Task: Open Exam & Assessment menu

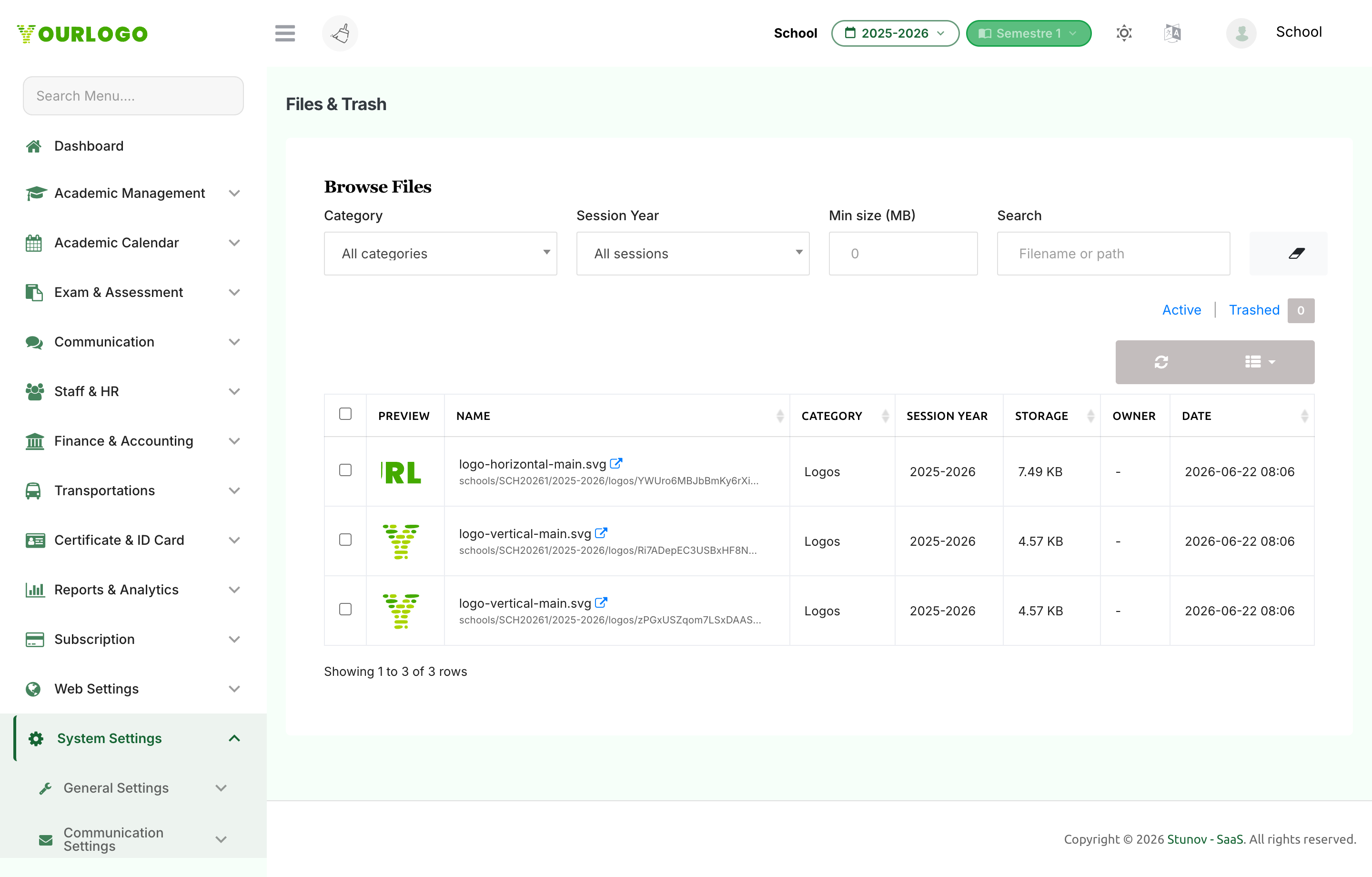Action: point(133,293)
